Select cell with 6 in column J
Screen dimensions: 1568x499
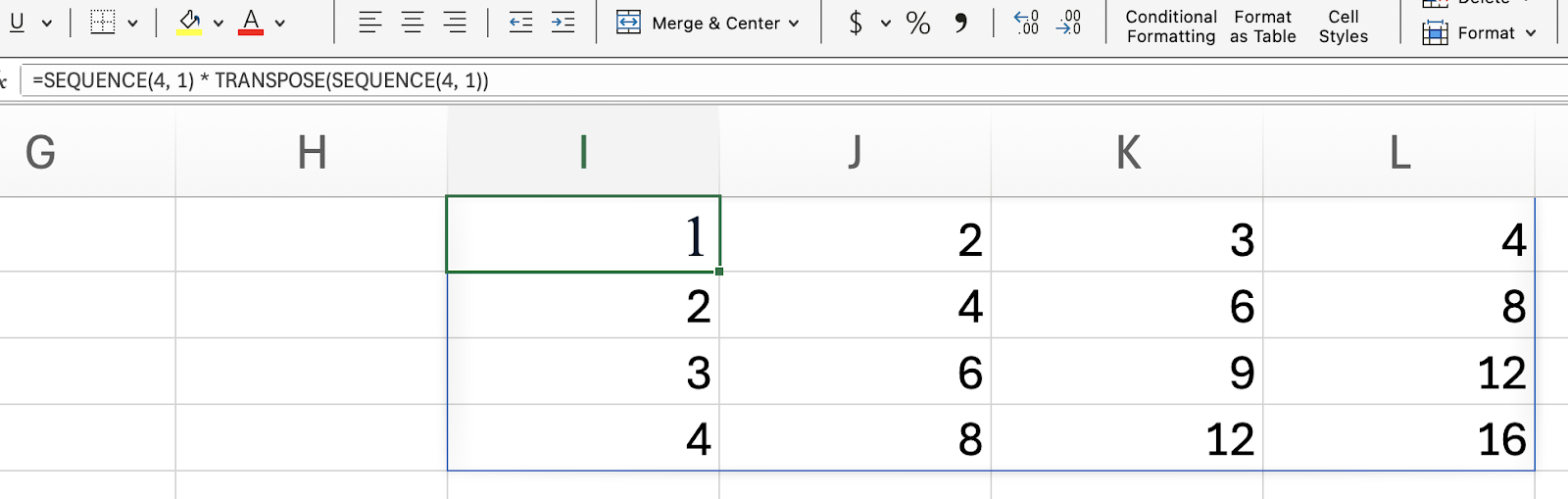click(x=855, y=372)
